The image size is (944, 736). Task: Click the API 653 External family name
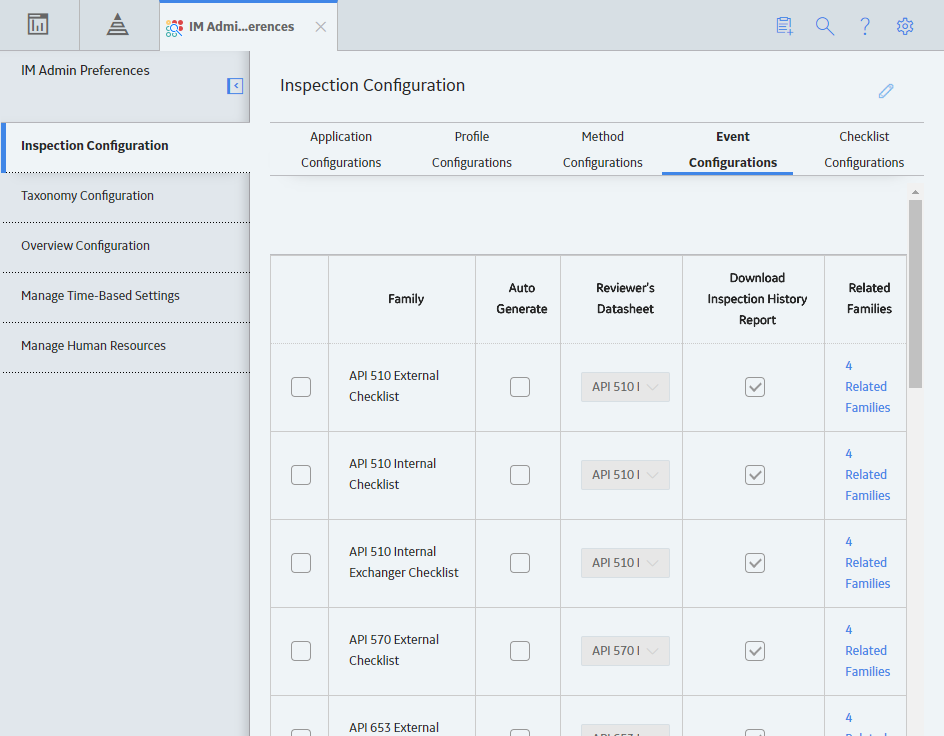click(x=394, y=728)
